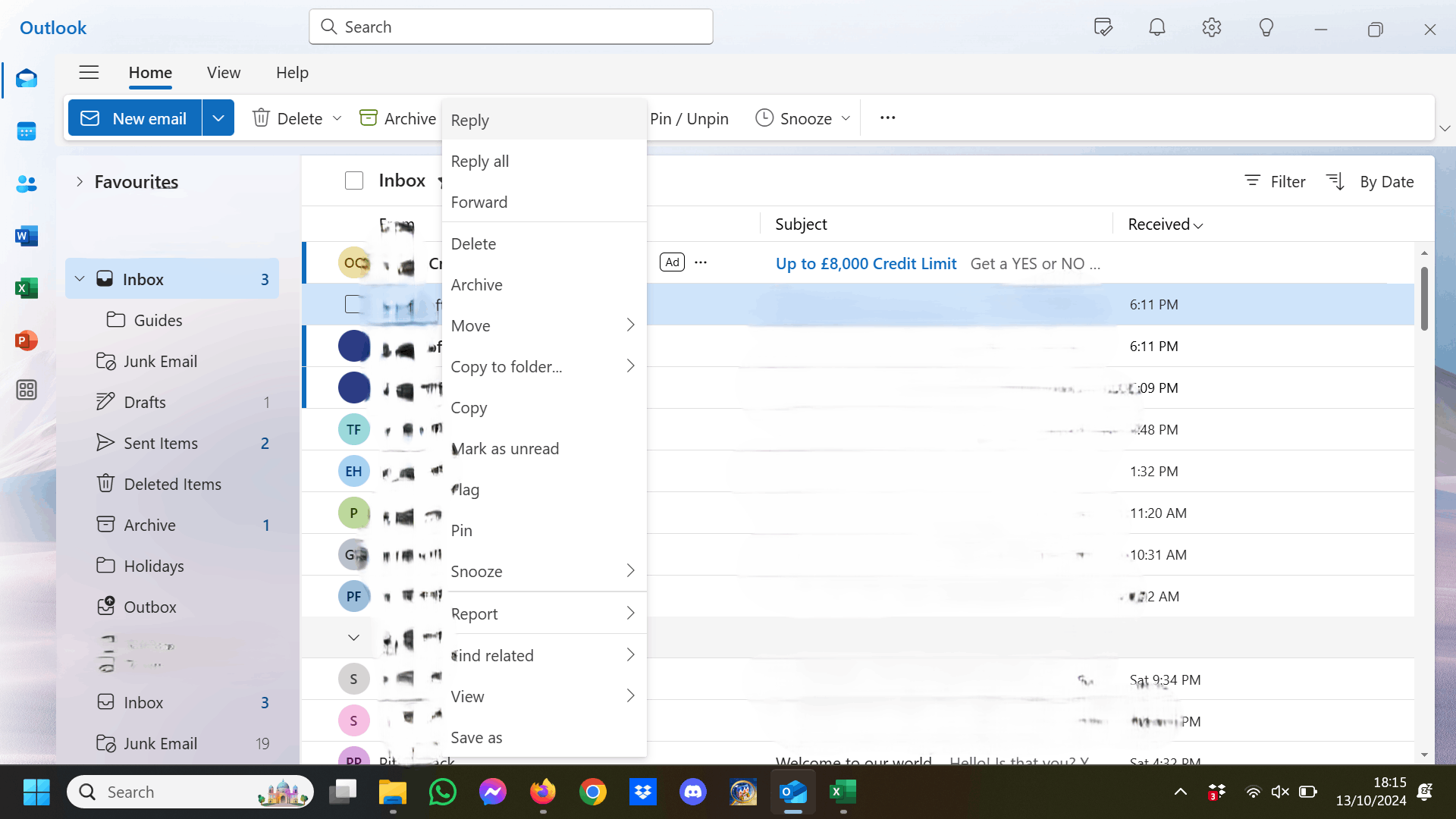Launch Word from the app rail

[x=27, y=236]
